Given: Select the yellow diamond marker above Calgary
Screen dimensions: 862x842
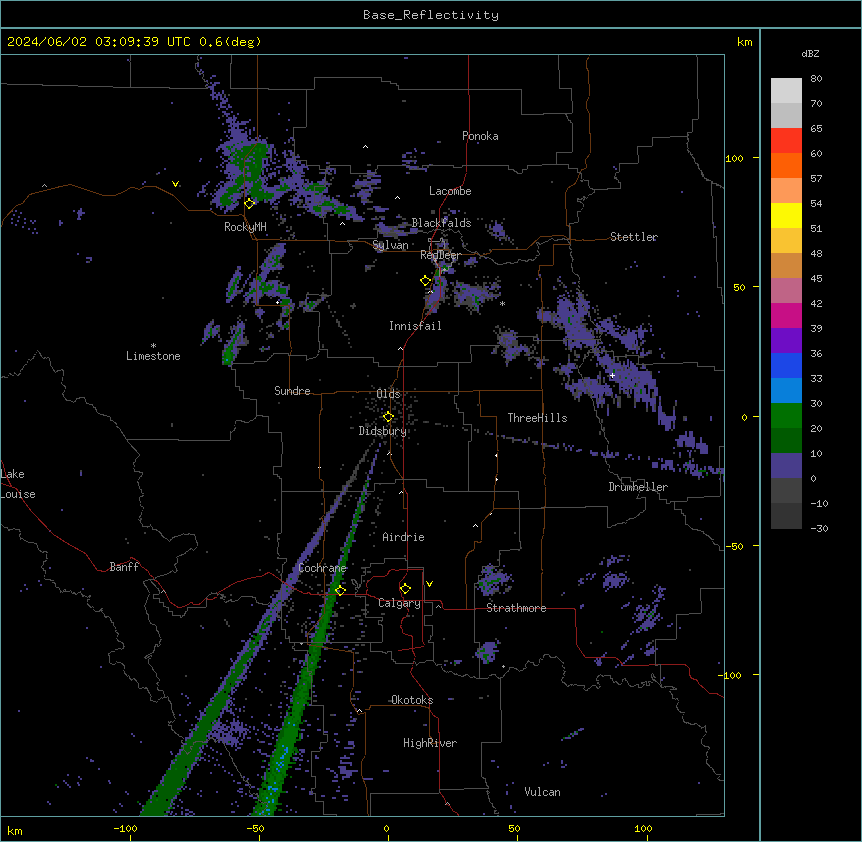Looking at the screenshot, I should tap(405, 589).
